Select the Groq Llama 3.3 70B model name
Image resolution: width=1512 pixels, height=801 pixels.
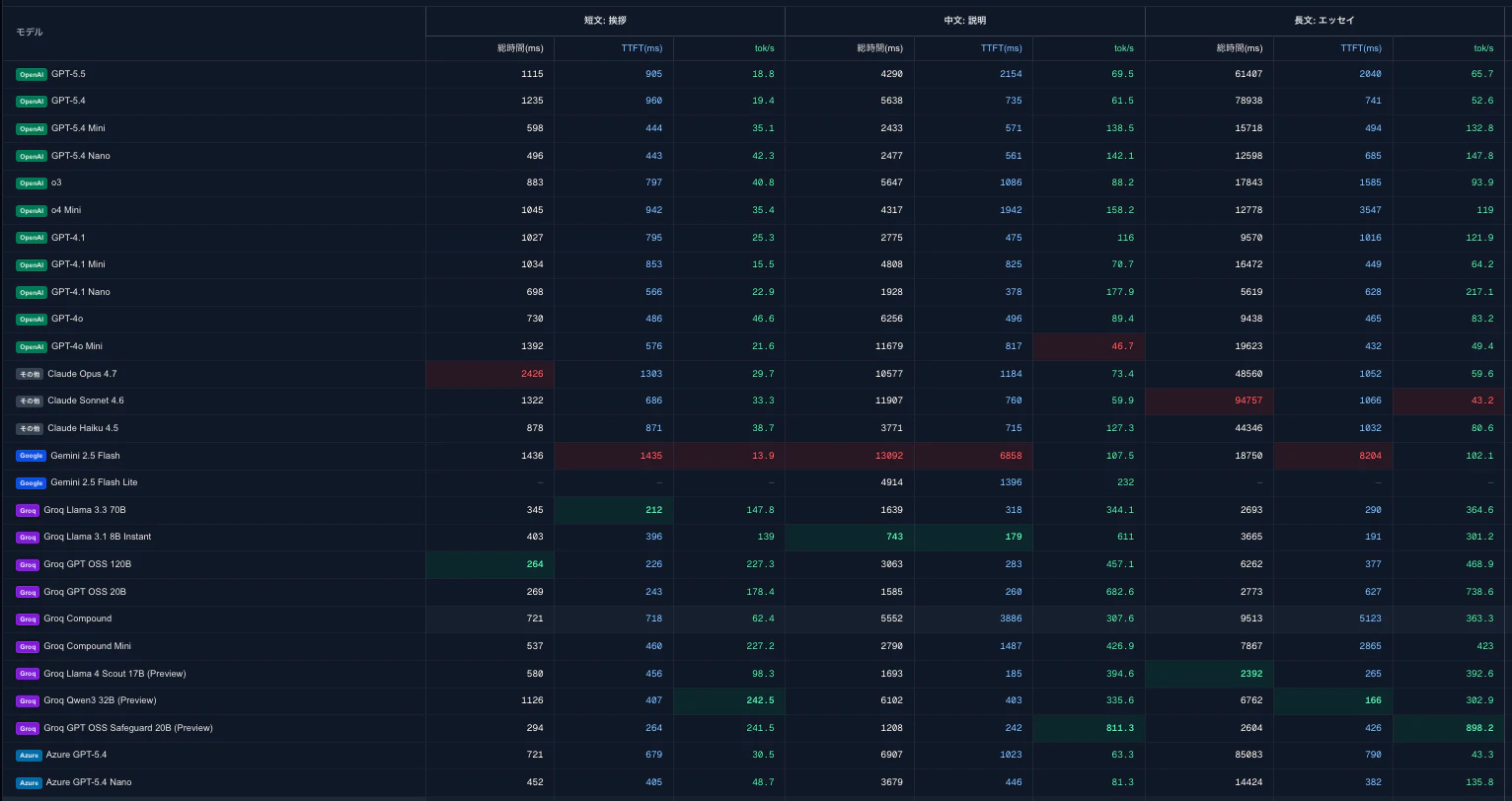[85, 510]
